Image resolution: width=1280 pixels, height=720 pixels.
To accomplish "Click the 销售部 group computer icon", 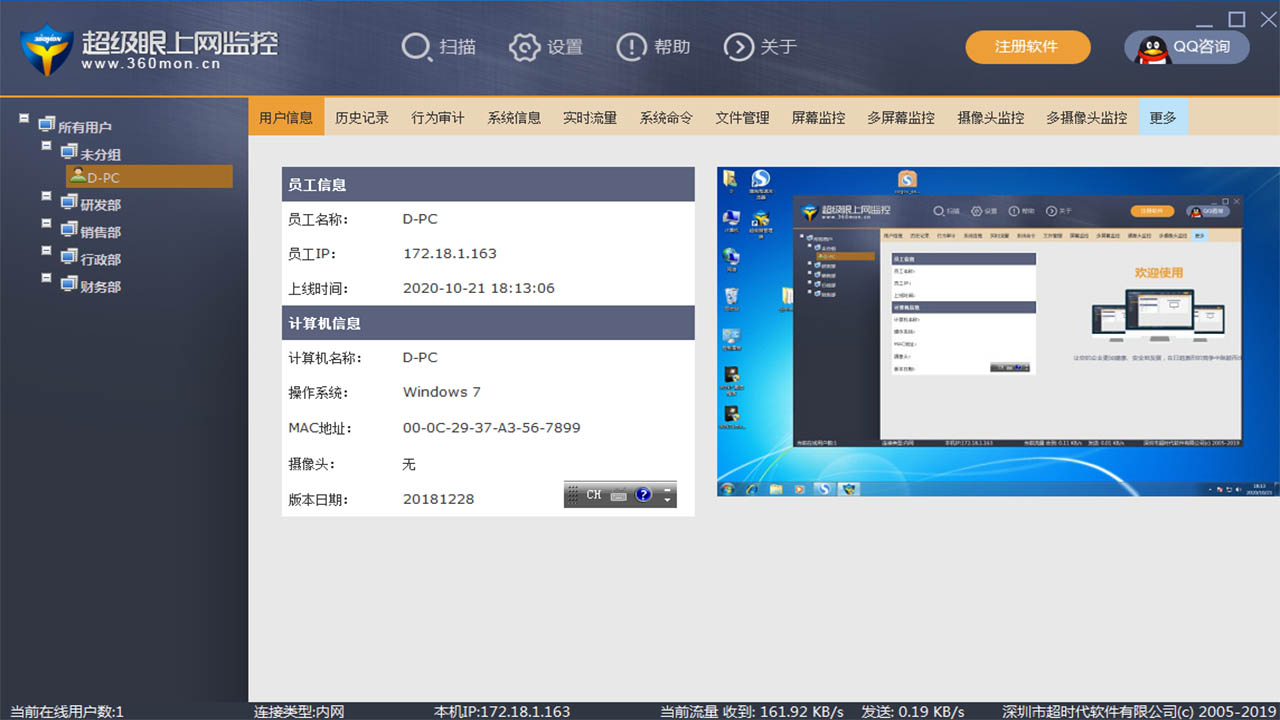I will point(69,229).
